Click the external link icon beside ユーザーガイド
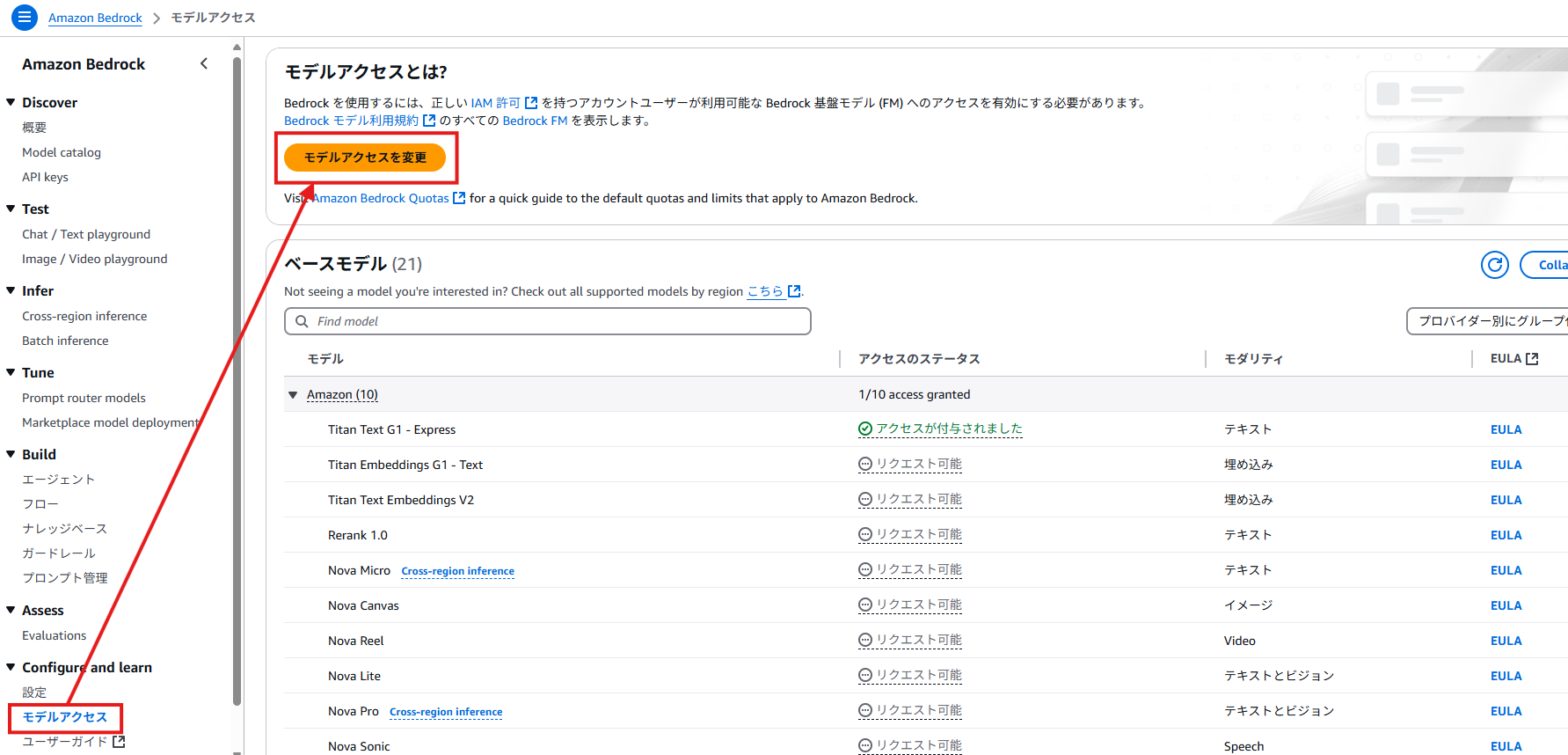 click(x=119, y=742)
